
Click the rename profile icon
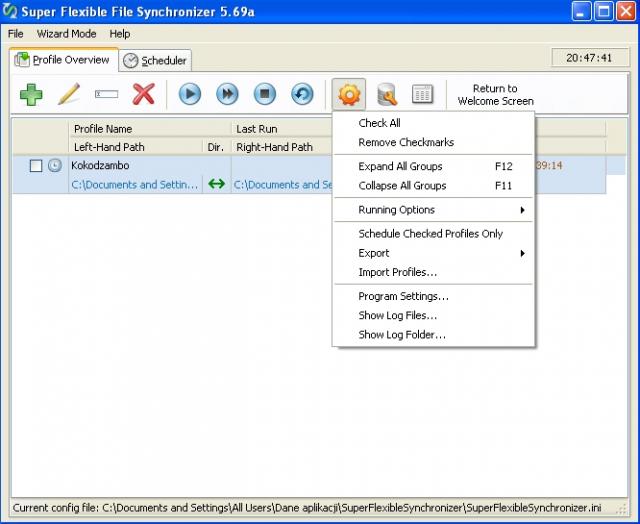(107, 94)
